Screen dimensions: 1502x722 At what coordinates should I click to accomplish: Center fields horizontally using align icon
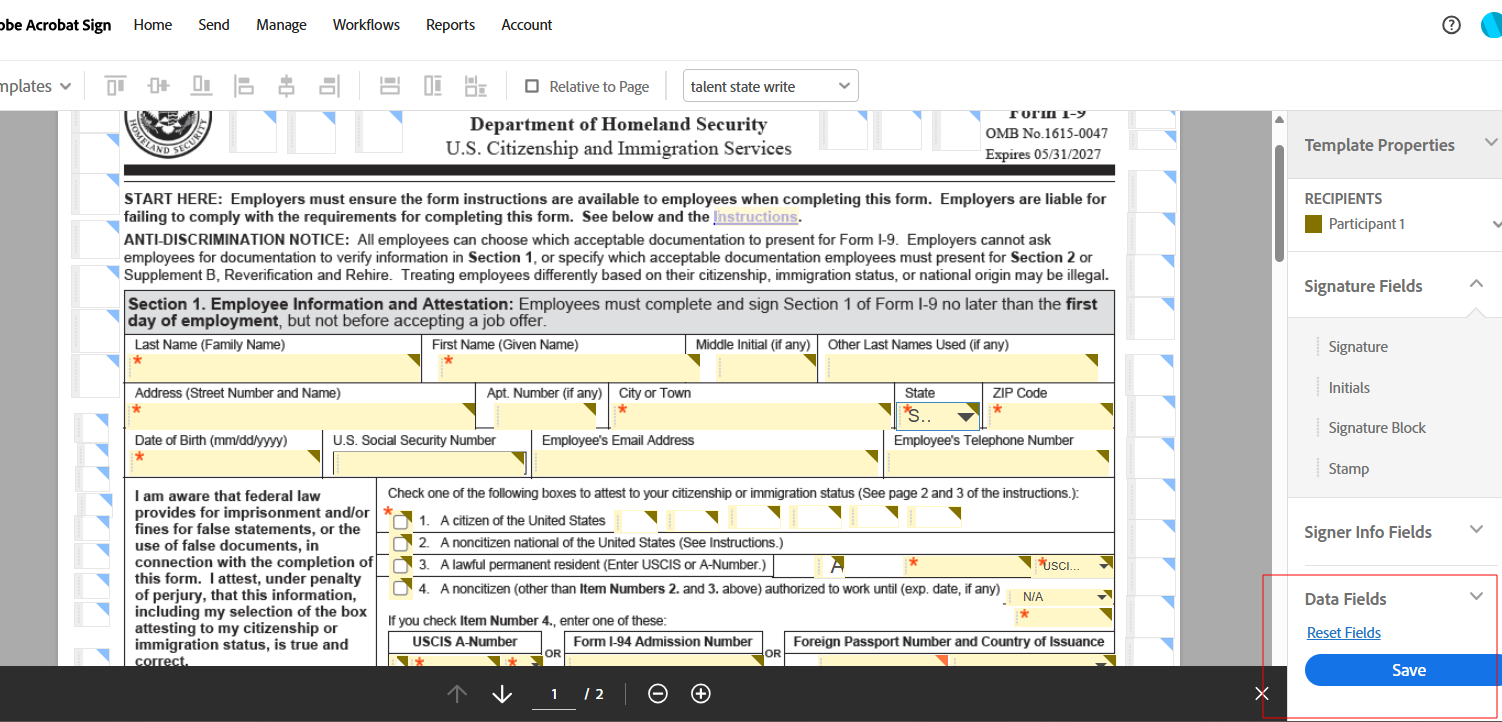point(287,86)
